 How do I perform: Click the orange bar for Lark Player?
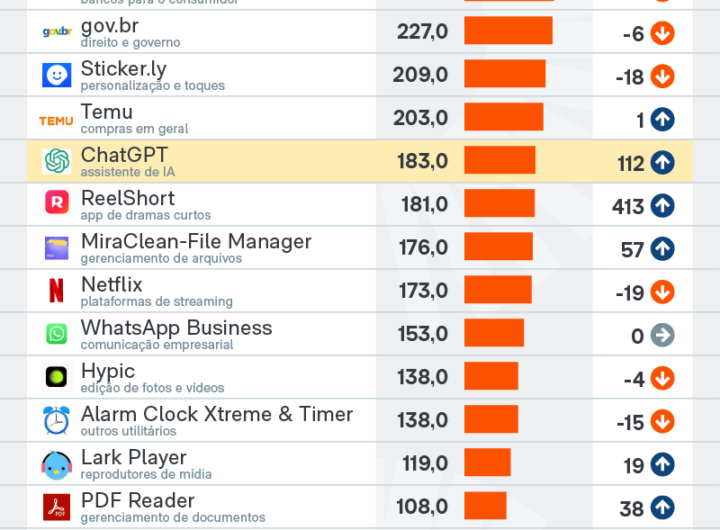click(487, 464)
